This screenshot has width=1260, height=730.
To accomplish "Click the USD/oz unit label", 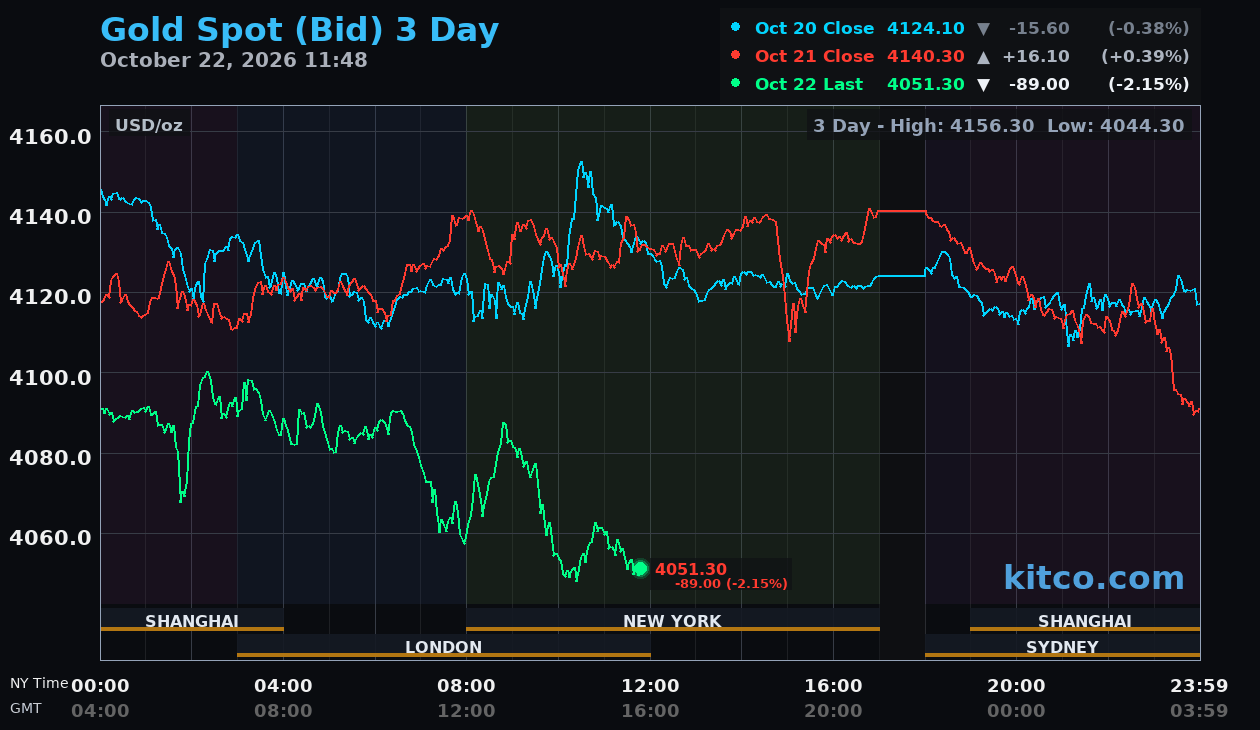I will tap(149, 126).
